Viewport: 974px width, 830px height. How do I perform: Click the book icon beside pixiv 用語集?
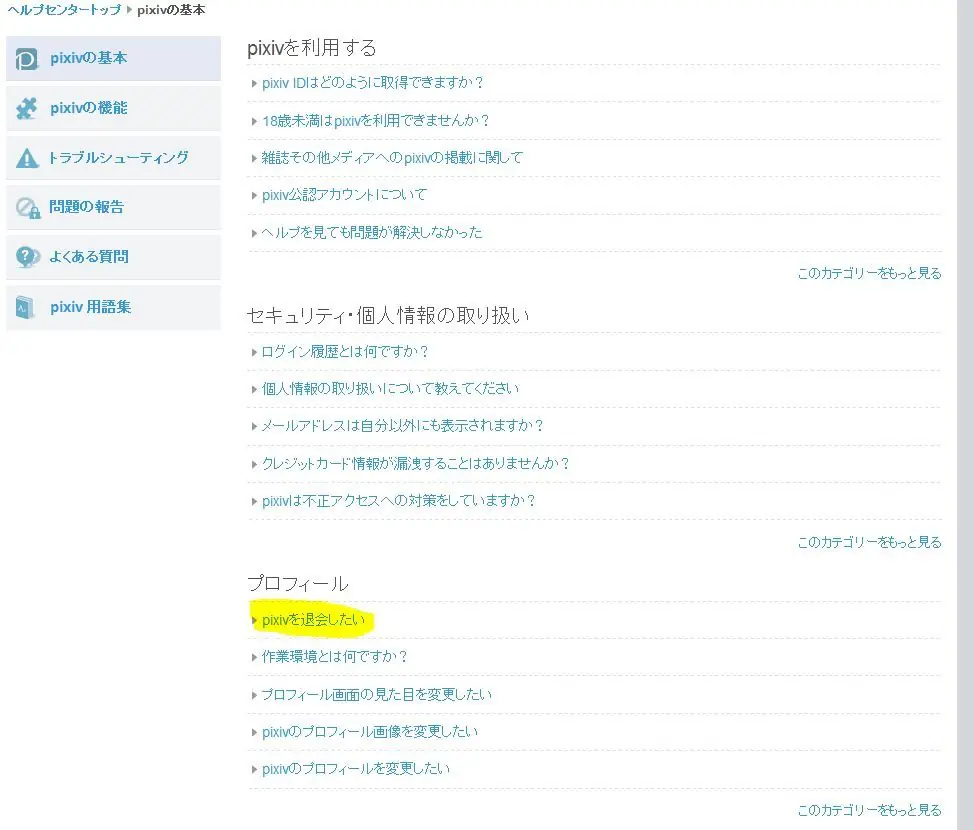click(25, 307)
